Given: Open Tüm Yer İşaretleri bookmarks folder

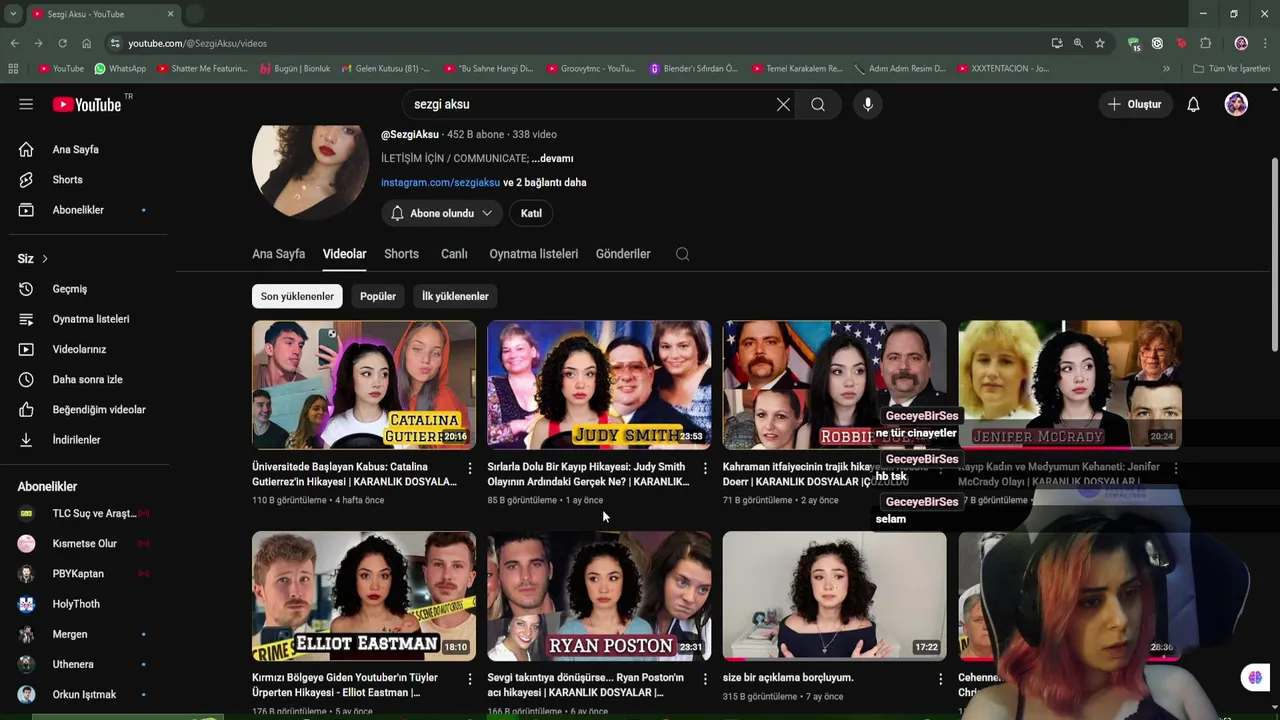Looking at the screenshot, I should point(1232,69).
